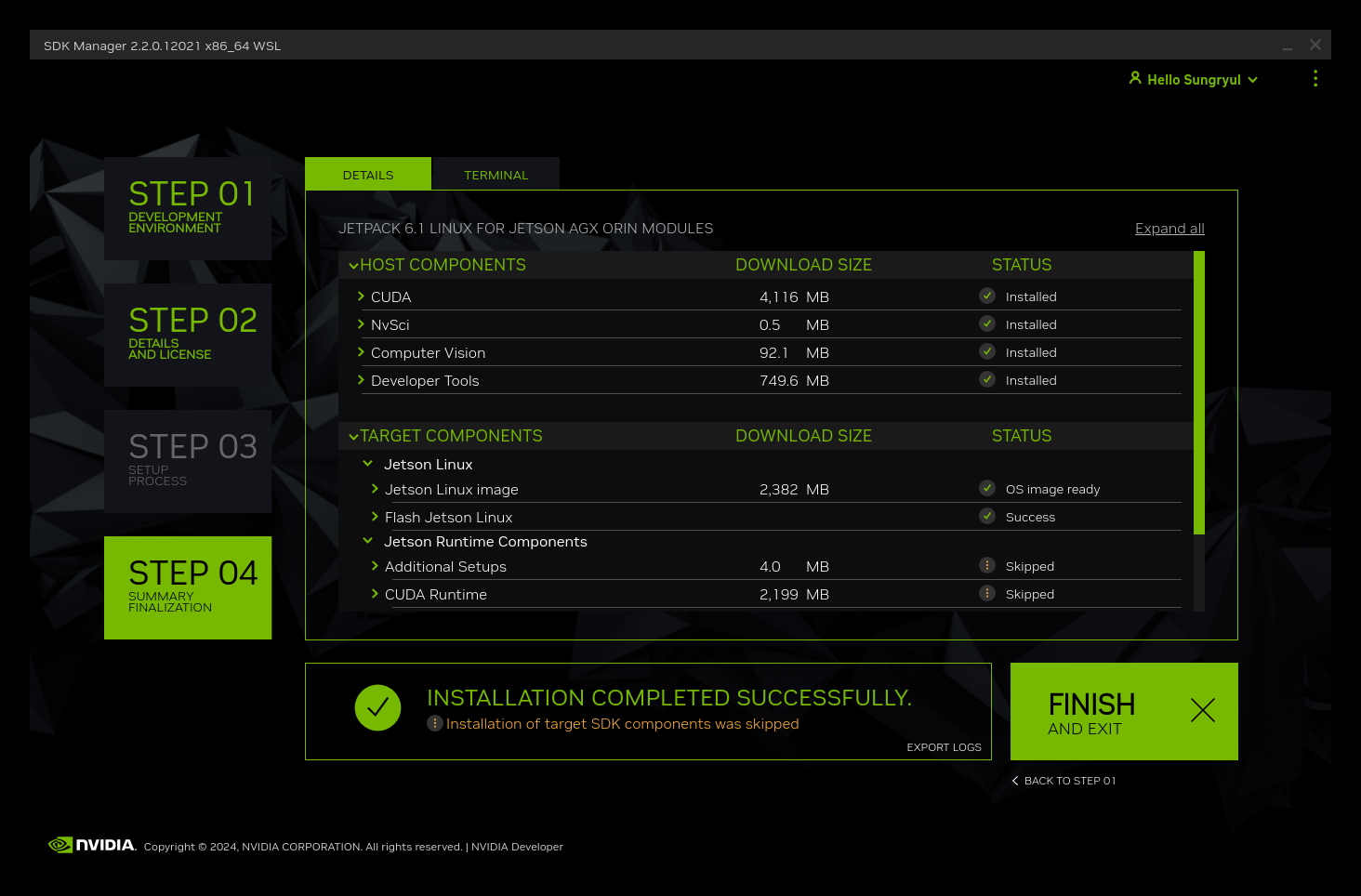
Task: Go to Step 03 Setup Process
Action: [188, 461]
